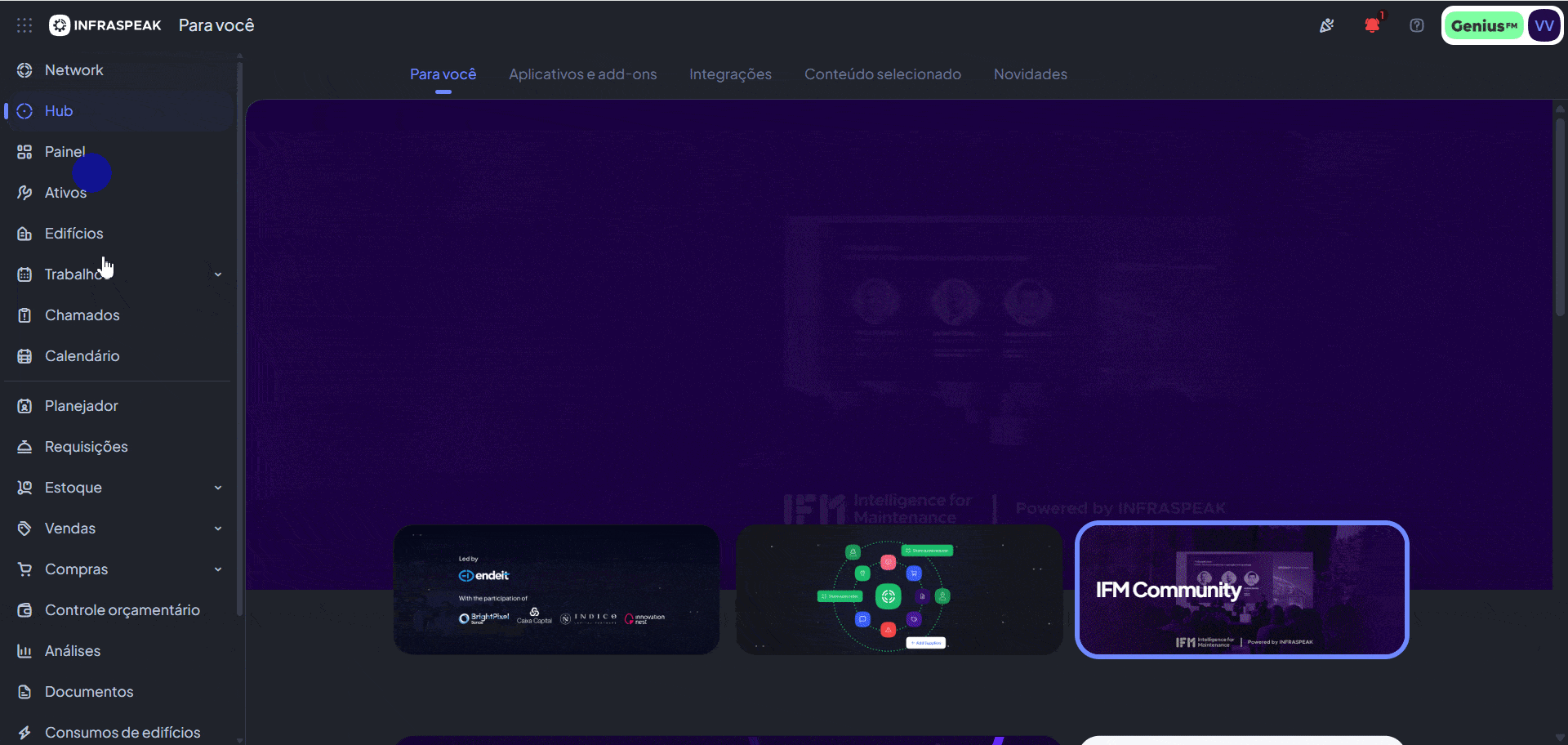Click the Compras cart icon
Viewport: 1568px width, 745px height.
(24, 569)
